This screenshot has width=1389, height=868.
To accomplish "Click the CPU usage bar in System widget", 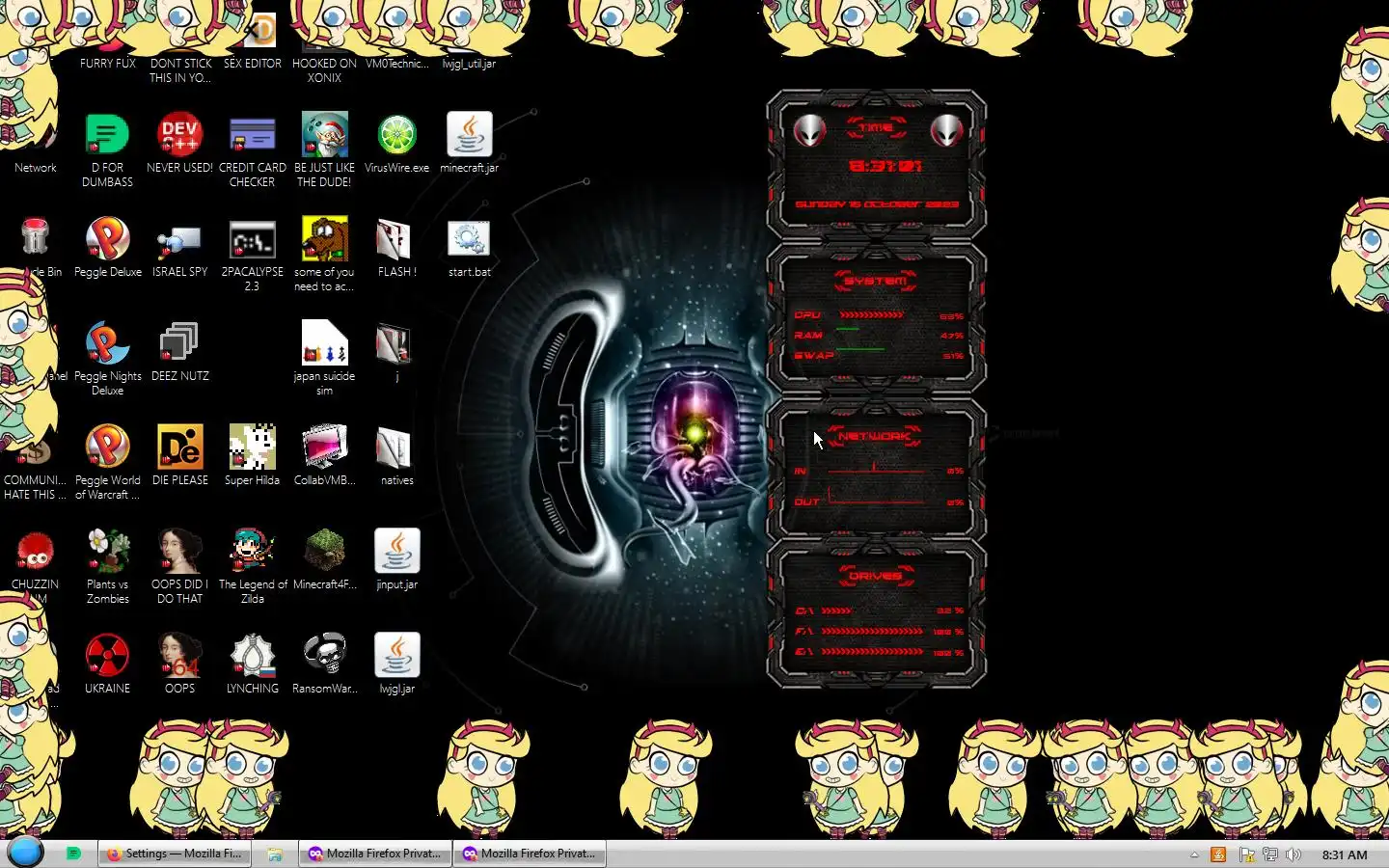I will pyautogui.click(x=871, y=314).
